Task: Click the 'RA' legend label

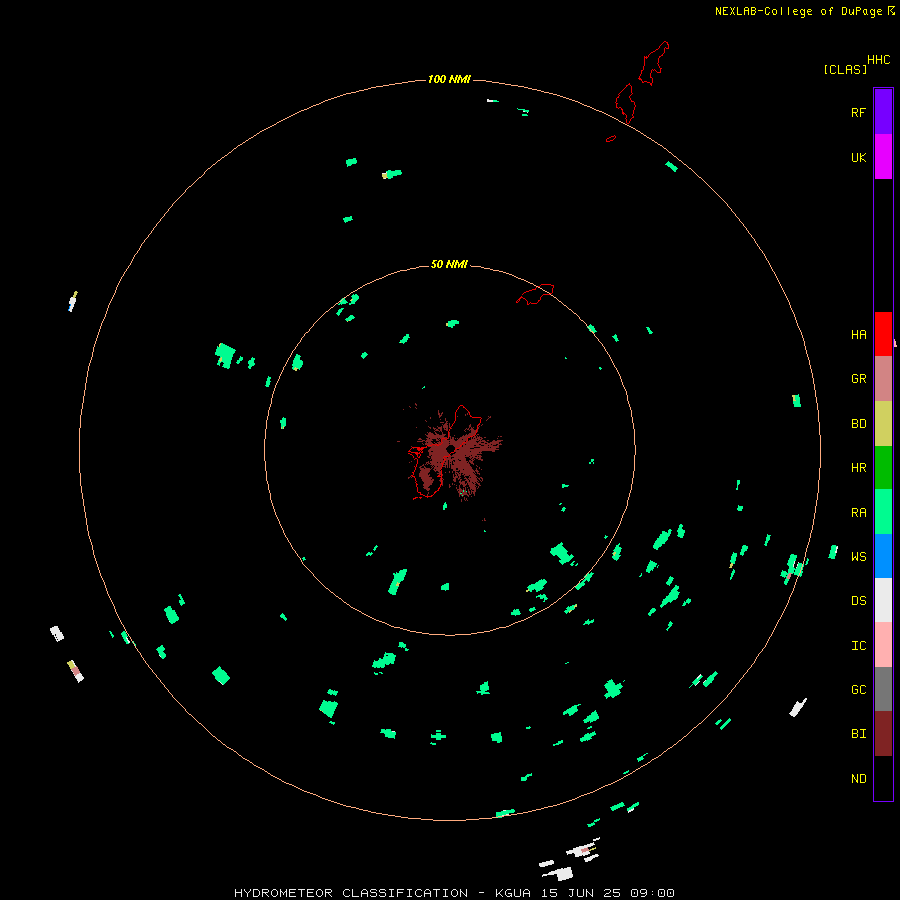Action: tap(858, 513)
